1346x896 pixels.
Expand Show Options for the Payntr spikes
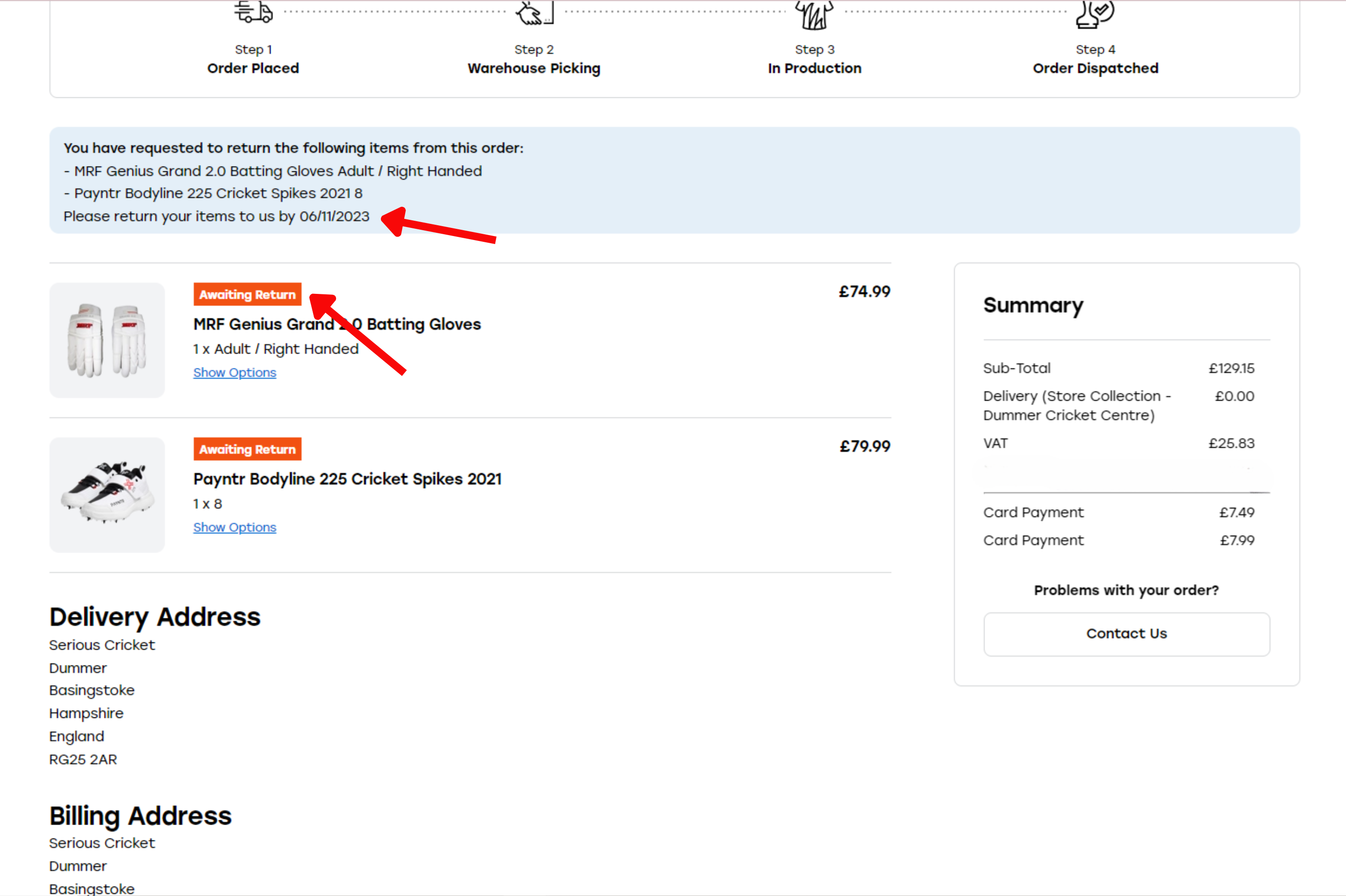[234, 528]
